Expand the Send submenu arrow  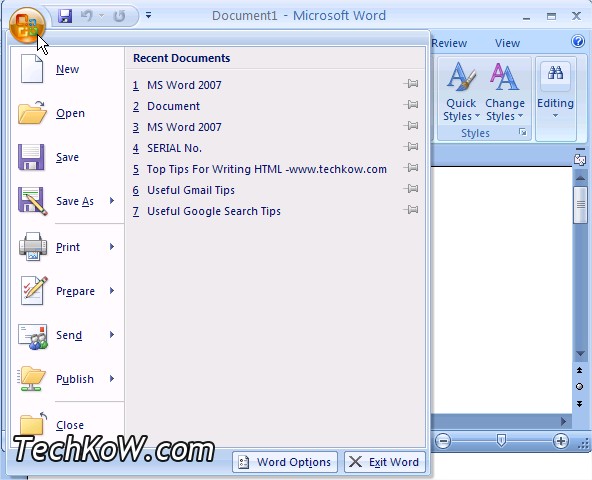(x=112, y=335)
